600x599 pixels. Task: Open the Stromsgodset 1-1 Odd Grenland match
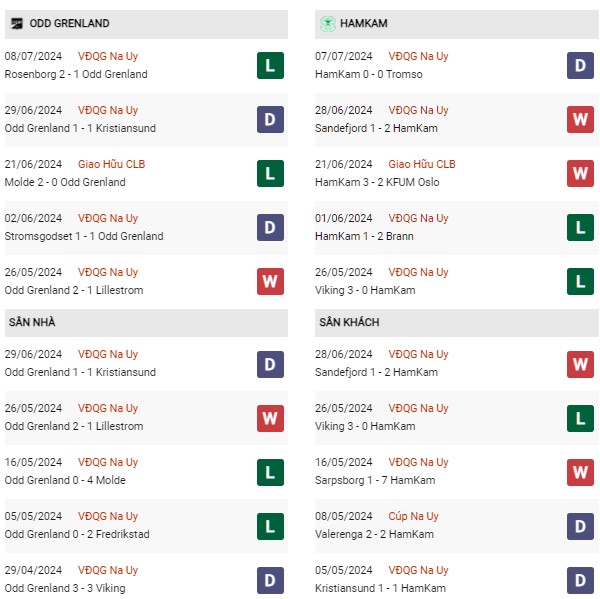(x=83, y=236)
